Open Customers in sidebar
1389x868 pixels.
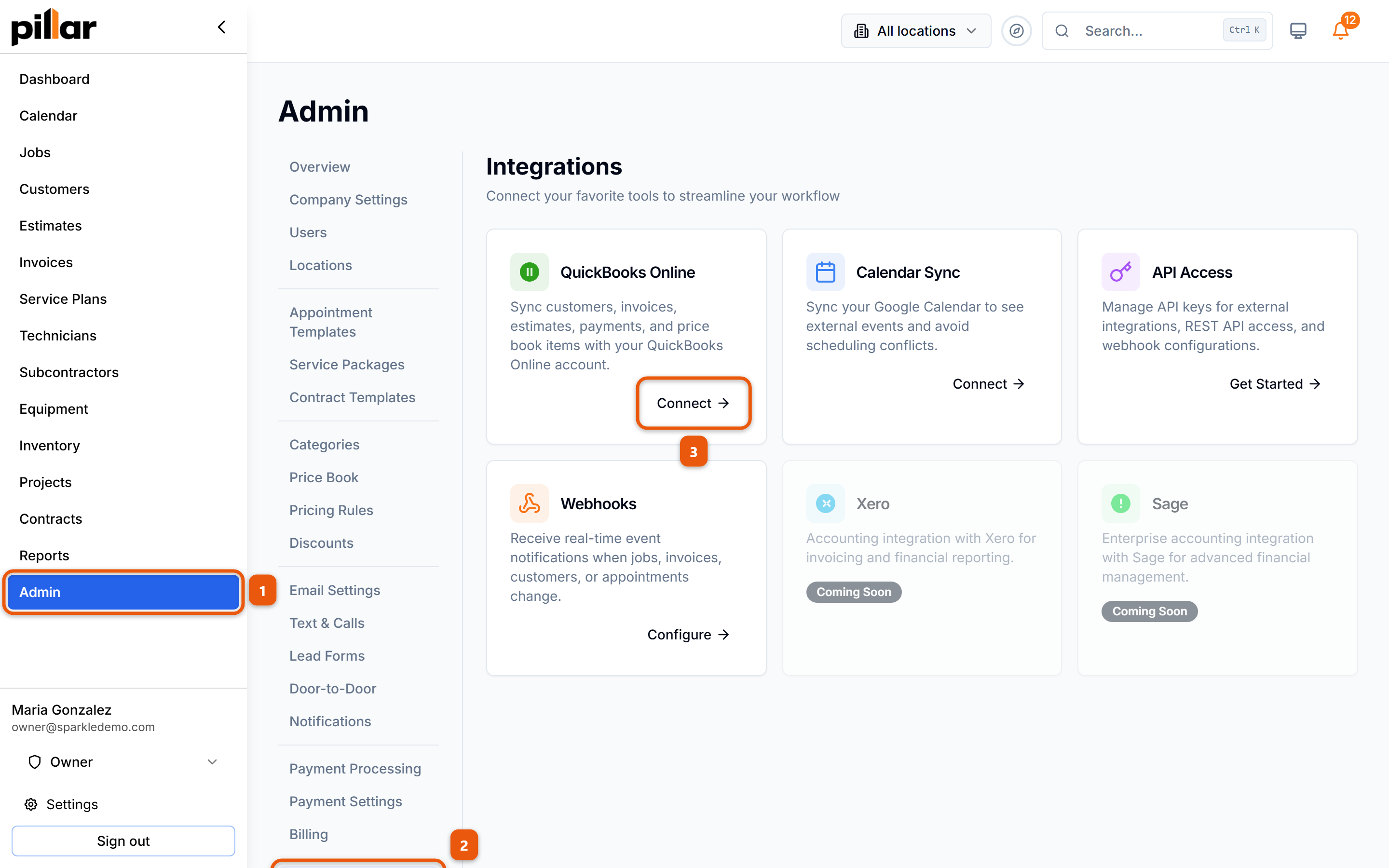point(123,189)
